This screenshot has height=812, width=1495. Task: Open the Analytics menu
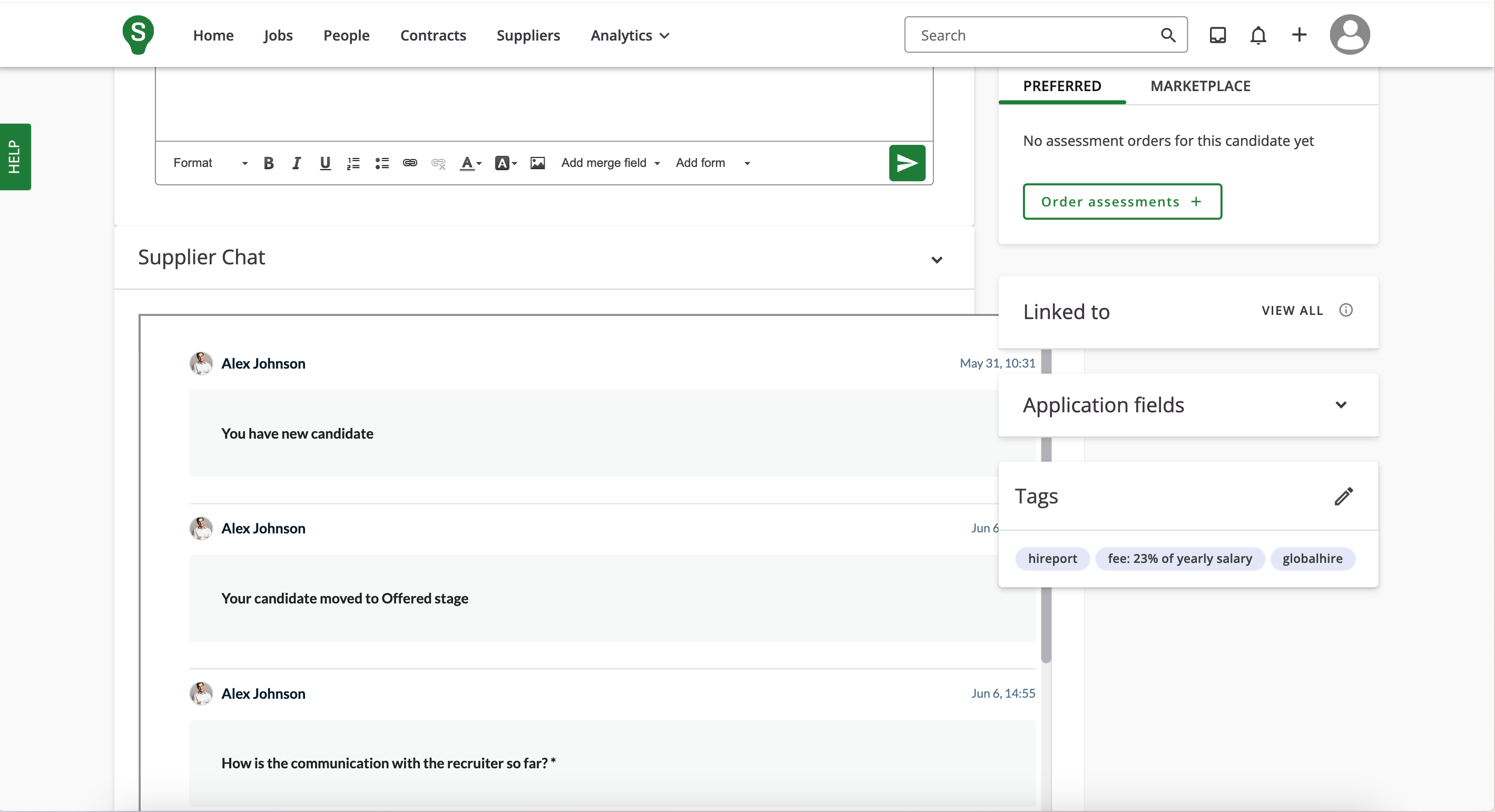pyautogui.click(x=630, y=35)
